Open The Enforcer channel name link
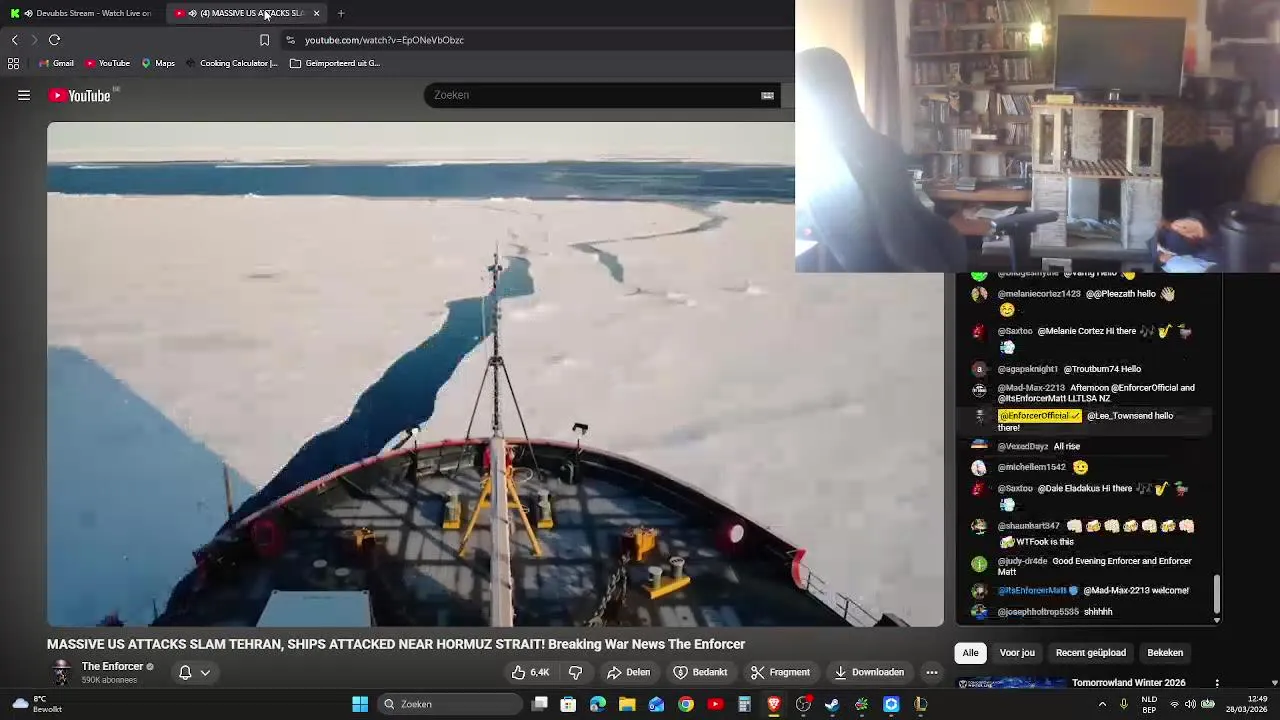The width and height of the screenshot is (1280, 720). [x=112, y=666]
